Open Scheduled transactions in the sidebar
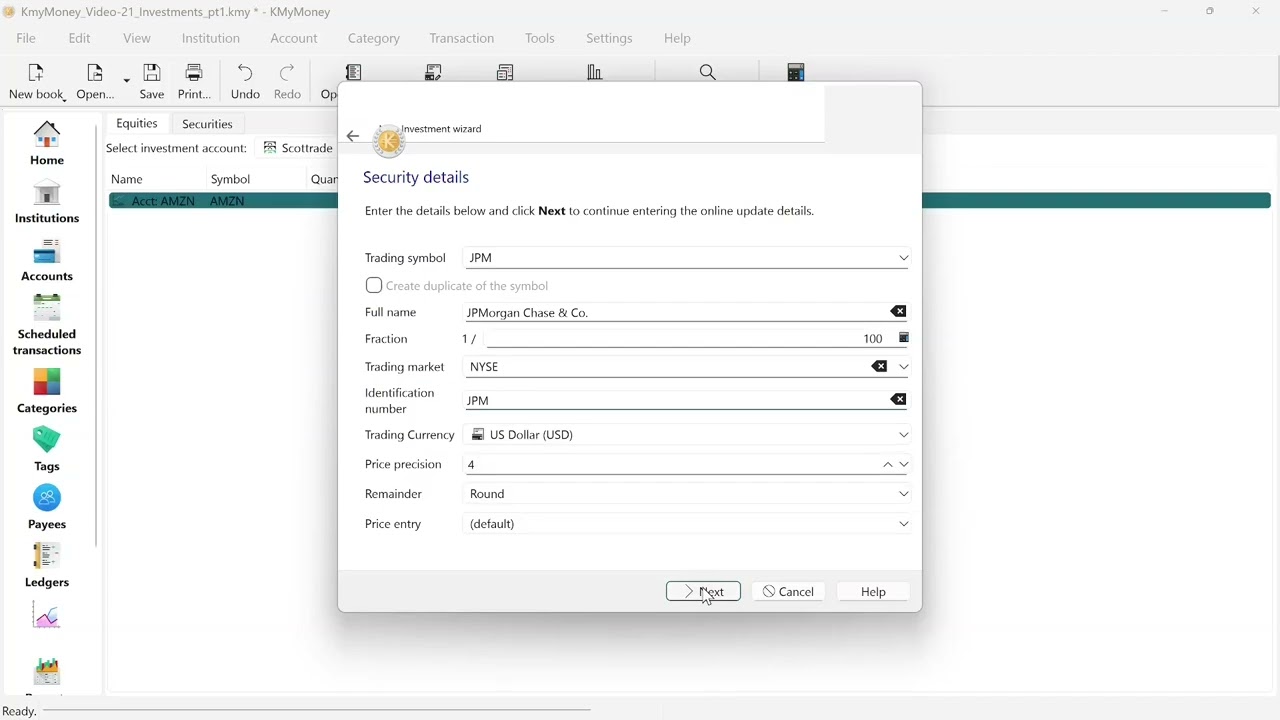The image size is (1280, 720). [x=47, y=326]
